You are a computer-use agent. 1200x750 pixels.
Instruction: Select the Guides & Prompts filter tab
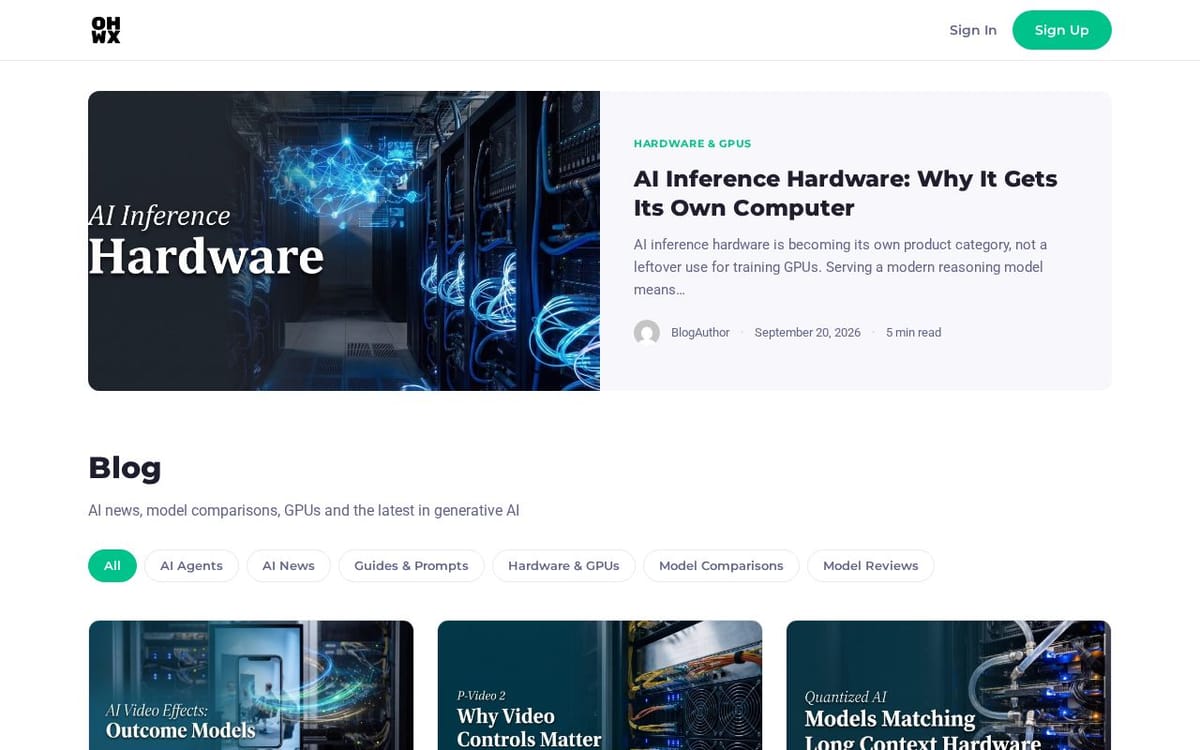point(411,566)
